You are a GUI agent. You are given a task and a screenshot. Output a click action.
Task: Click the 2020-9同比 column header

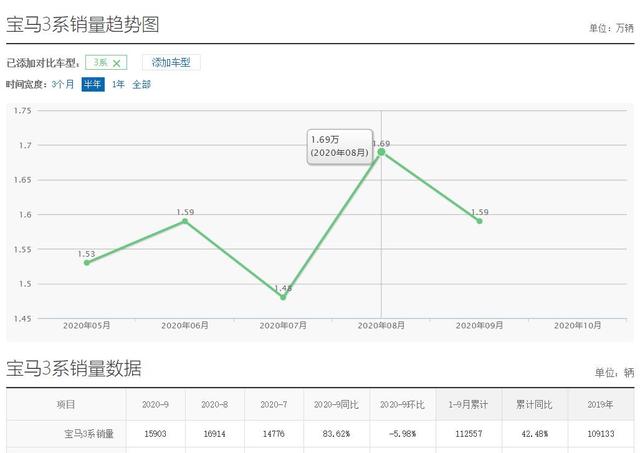tap(336, 404)
